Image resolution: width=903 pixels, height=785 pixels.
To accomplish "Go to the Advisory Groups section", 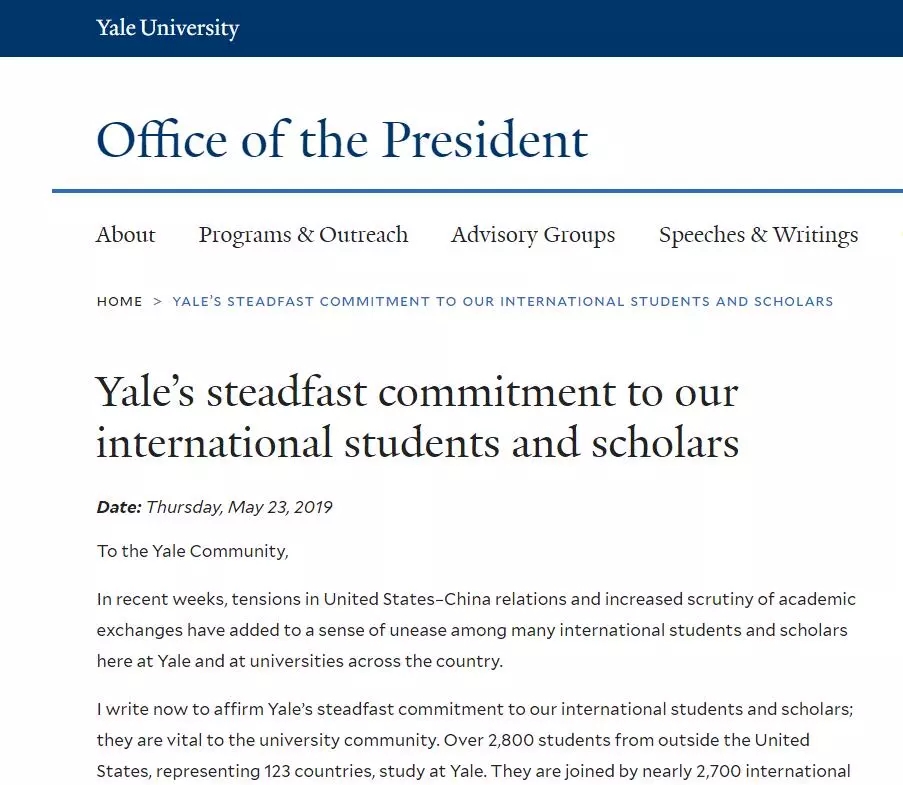I will [x=533, y=234].
